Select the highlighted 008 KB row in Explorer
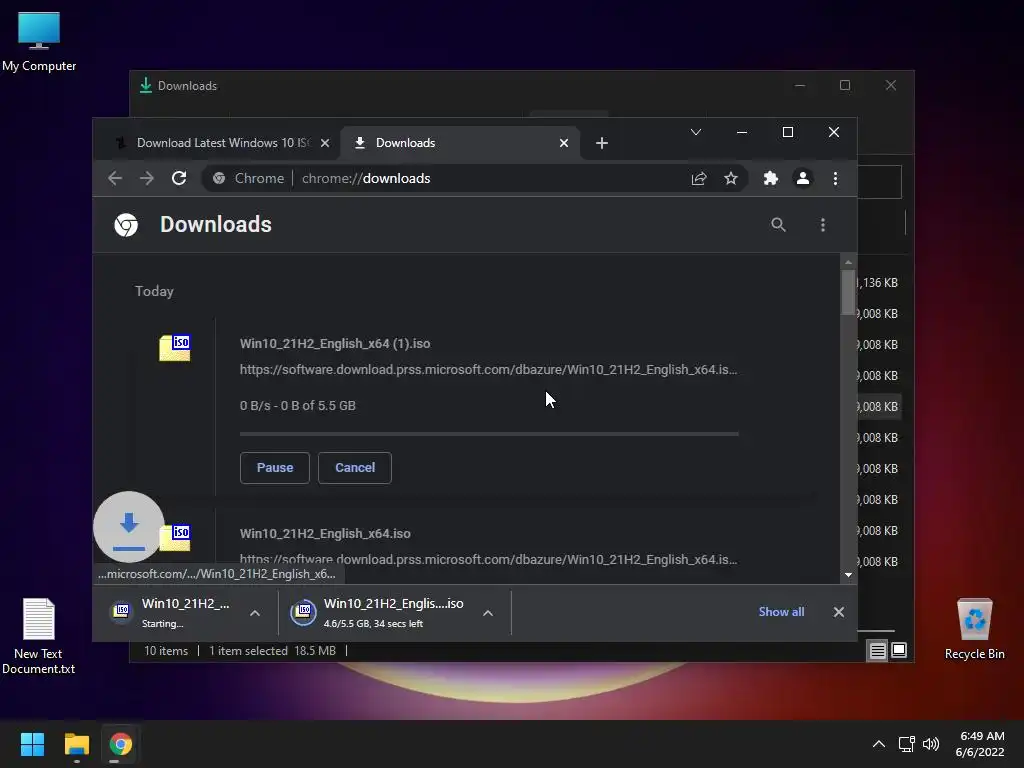1024x768 pixels. point(879,406)
